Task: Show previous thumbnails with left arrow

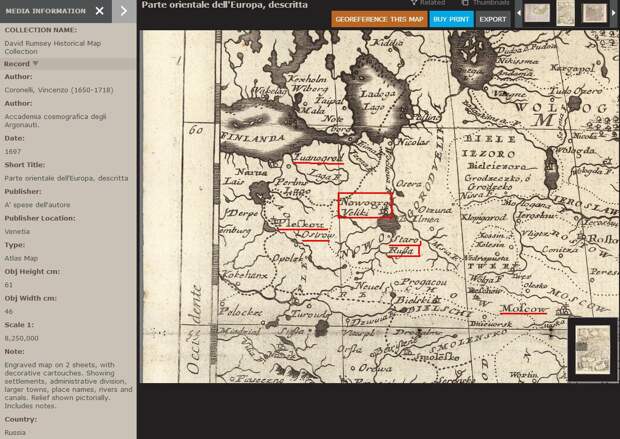Action: coord(519,13)
